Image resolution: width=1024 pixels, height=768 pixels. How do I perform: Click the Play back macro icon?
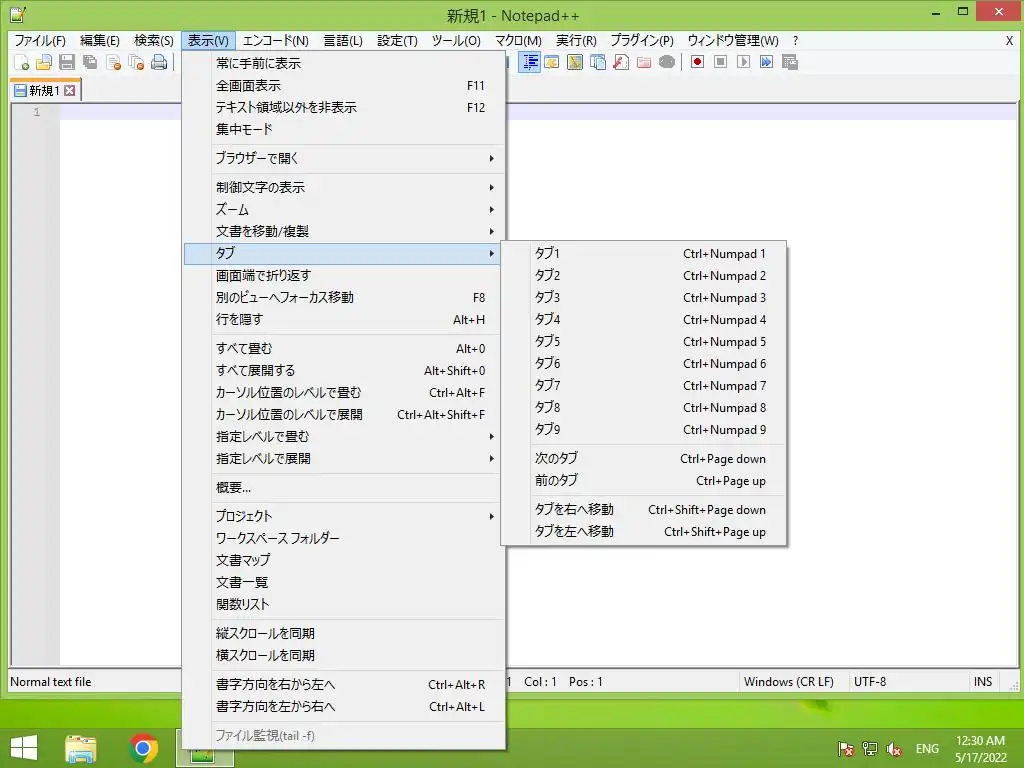coord(743,62)
